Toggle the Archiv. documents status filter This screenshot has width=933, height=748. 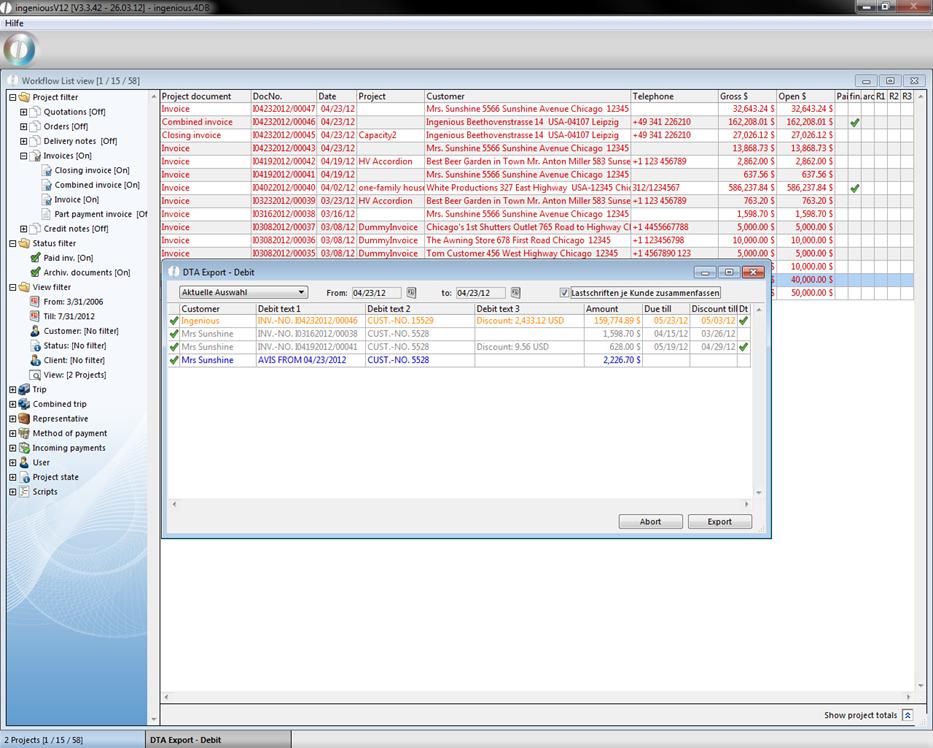[x=35, y=272]
